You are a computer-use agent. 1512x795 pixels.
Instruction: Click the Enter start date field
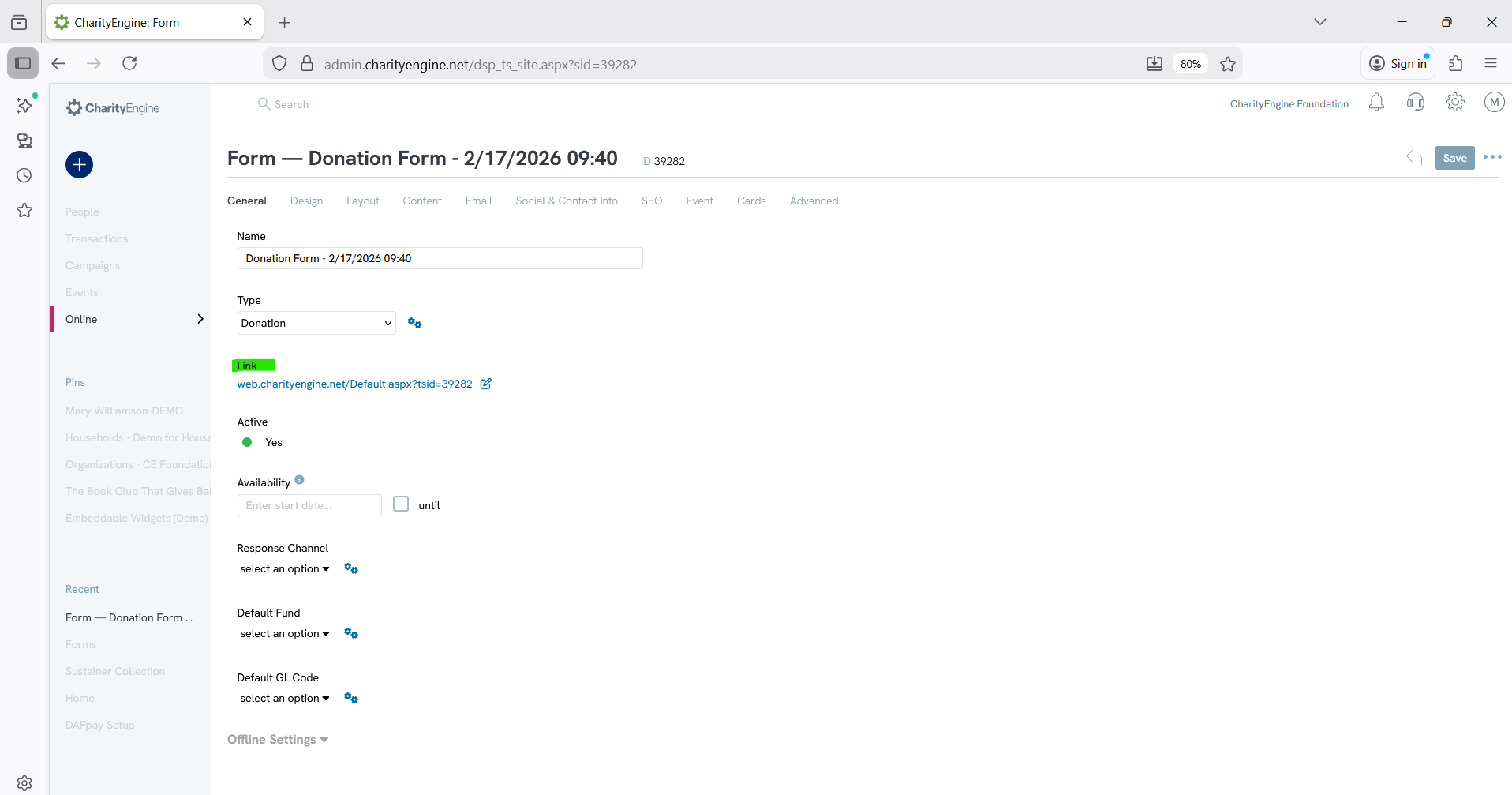[x=309, y=505]
